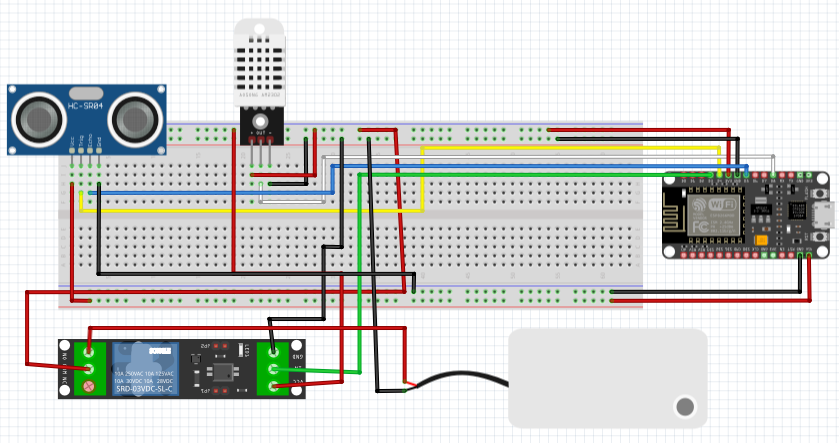Image resolution: width=839 pixels, height=443 pixels.
Task: Select the long yellow Trig wire
Action: [x=423, y=179]
